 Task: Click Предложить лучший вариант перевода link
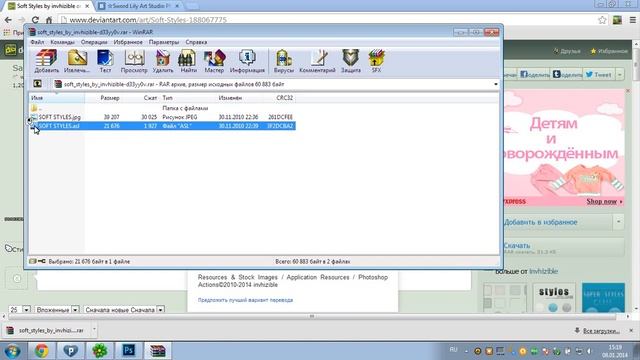pyautogui.click(x=245, y=300)
